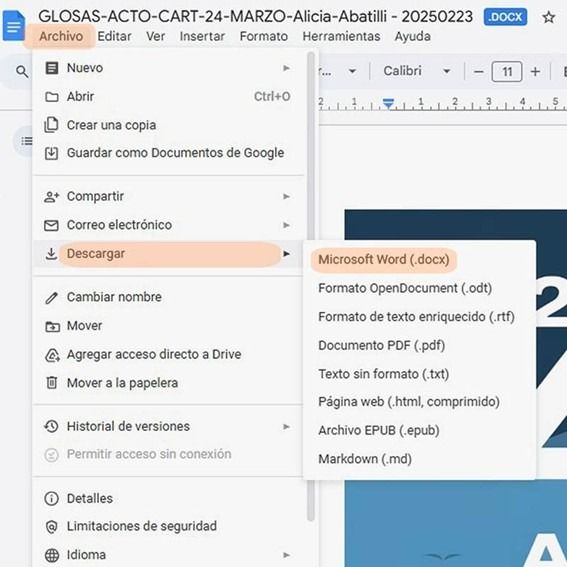
Task: Open the Herramientas menu
Action: point(341,36)
